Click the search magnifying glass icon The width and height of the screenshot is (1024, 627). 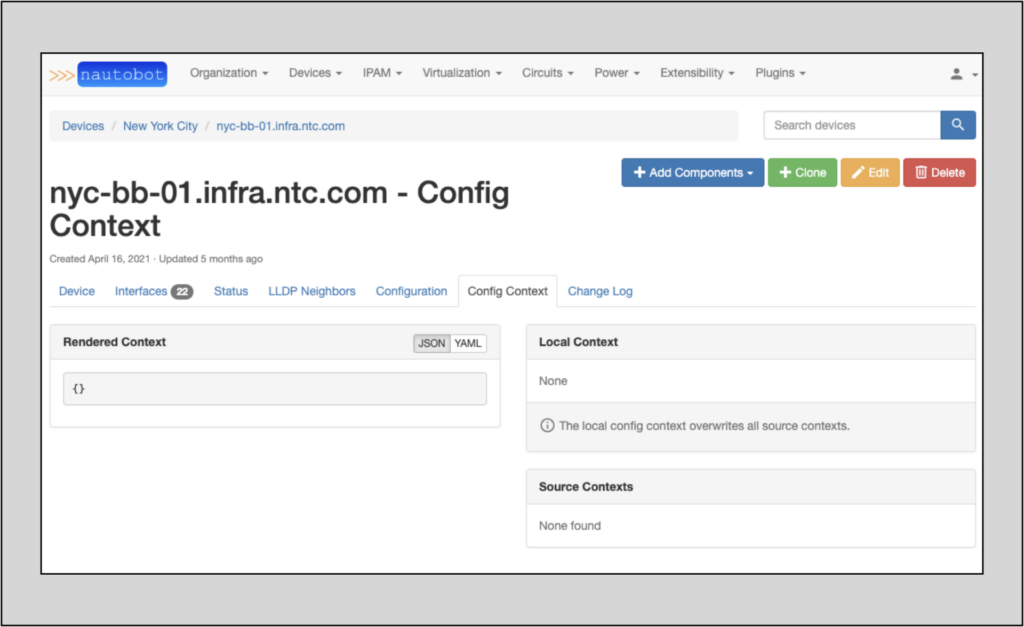[x=957, y=124]
